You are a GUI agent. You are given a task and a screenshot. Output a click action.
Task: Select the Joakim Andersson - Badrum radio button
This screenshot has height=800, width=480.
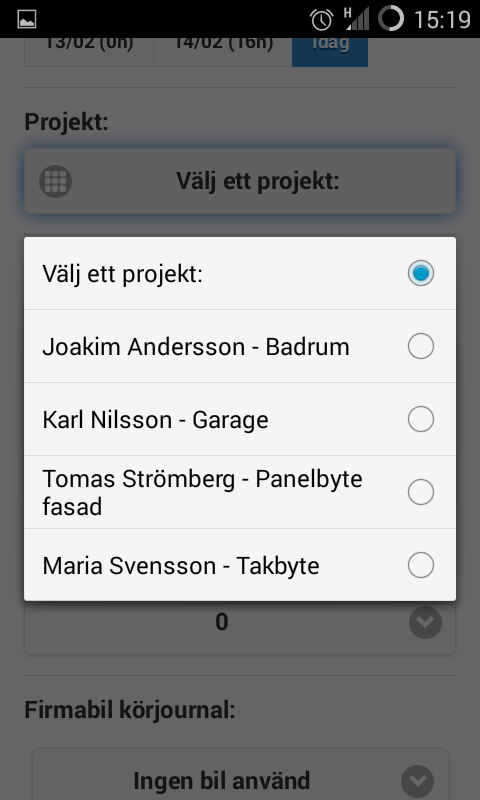pyautogui.click(x=421, y=346)
